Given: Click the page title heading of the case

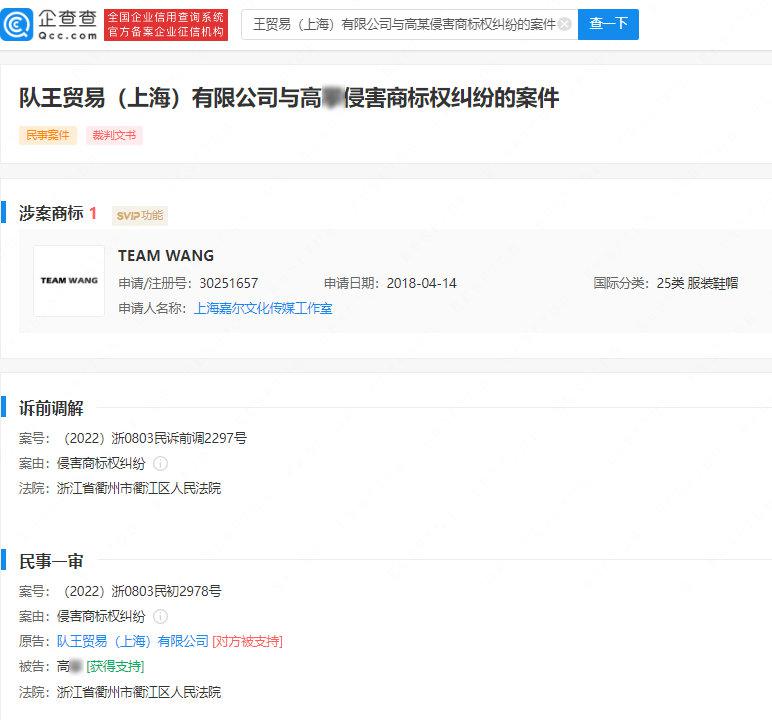Looking at the screenshot, I should pos(289,98).
